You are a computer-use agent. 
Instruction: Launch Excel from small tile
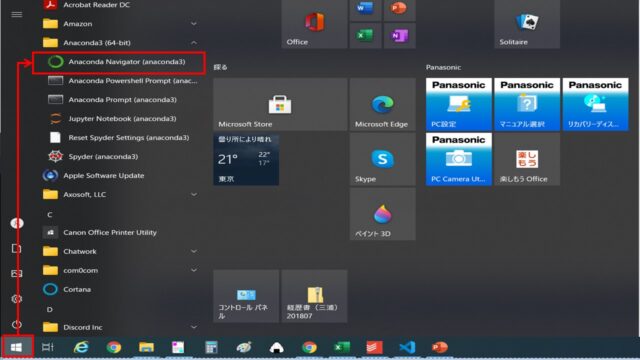365,36
